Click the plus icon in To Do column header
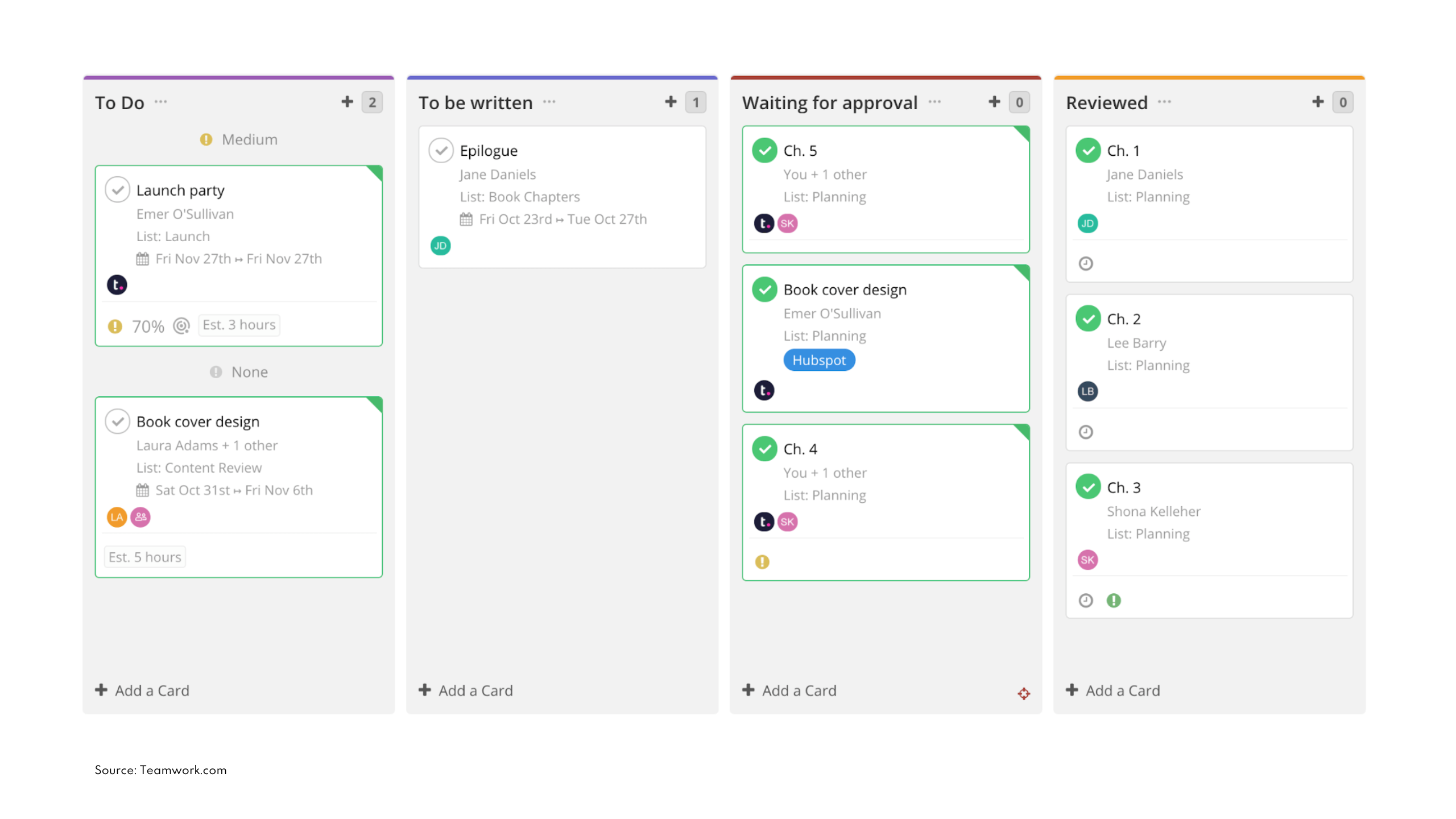Viewport: 1456px width, 819px height. [x=347, y=102]
